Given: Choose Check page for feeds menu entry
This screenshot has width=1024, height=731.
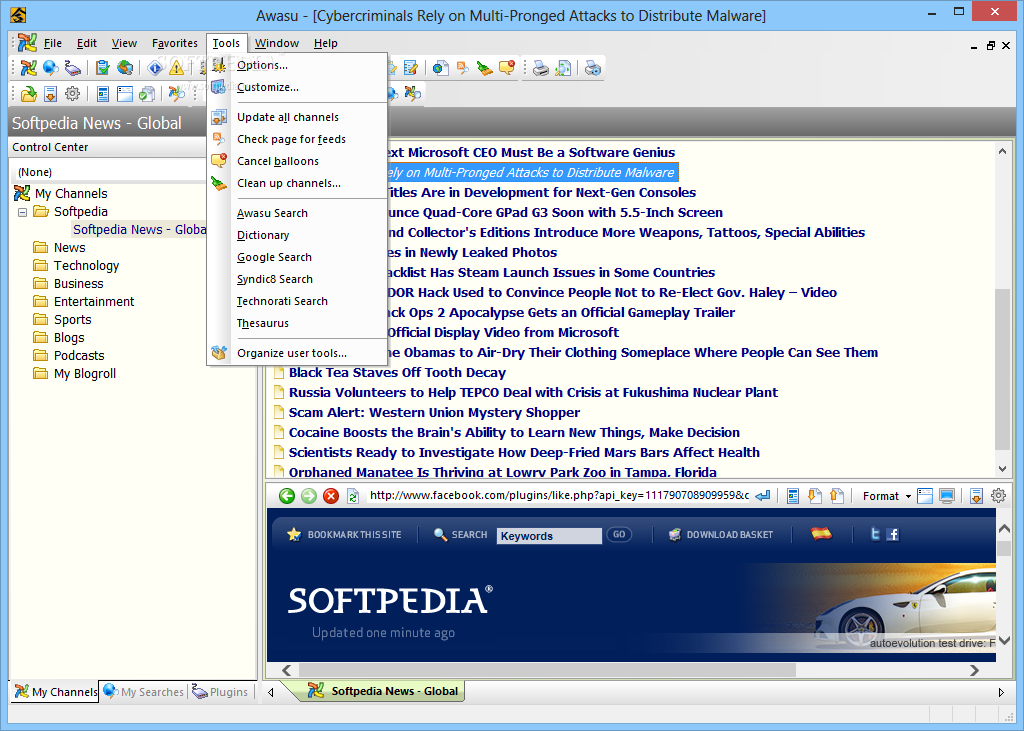Looking at the screenshot, I should point(297,139).
